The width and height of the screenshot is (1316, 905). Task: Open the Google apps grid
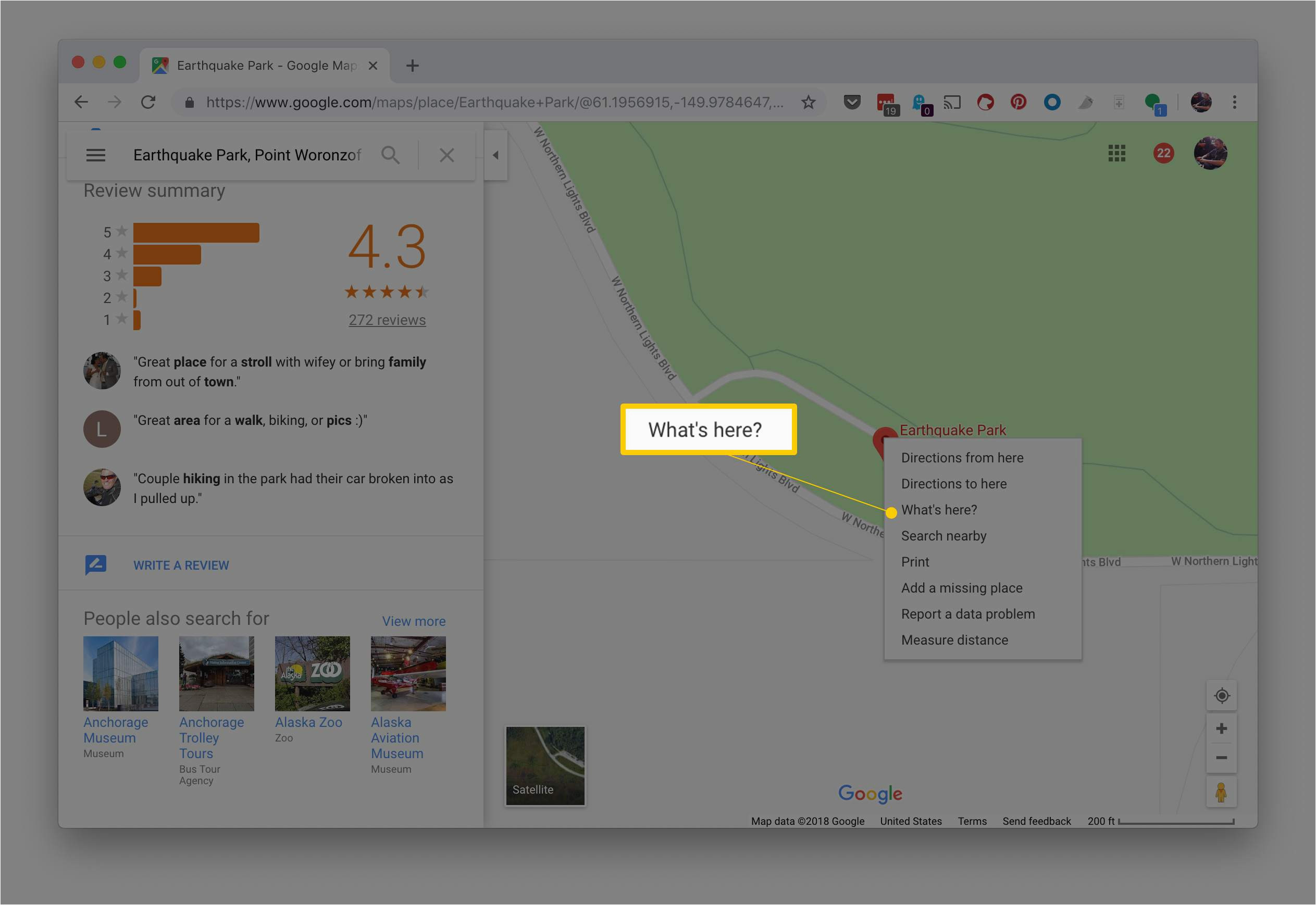point(1116,153)
